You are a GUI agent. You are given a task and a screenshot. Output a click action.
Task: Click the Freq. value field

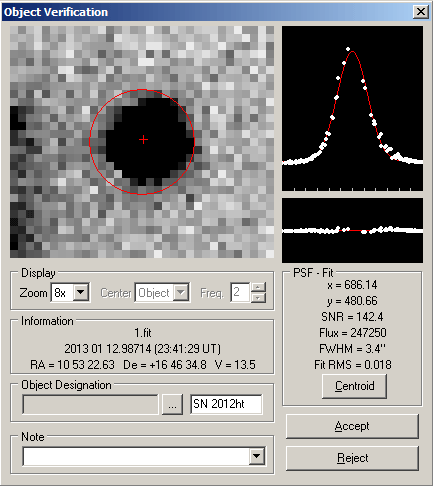point(240,293)
